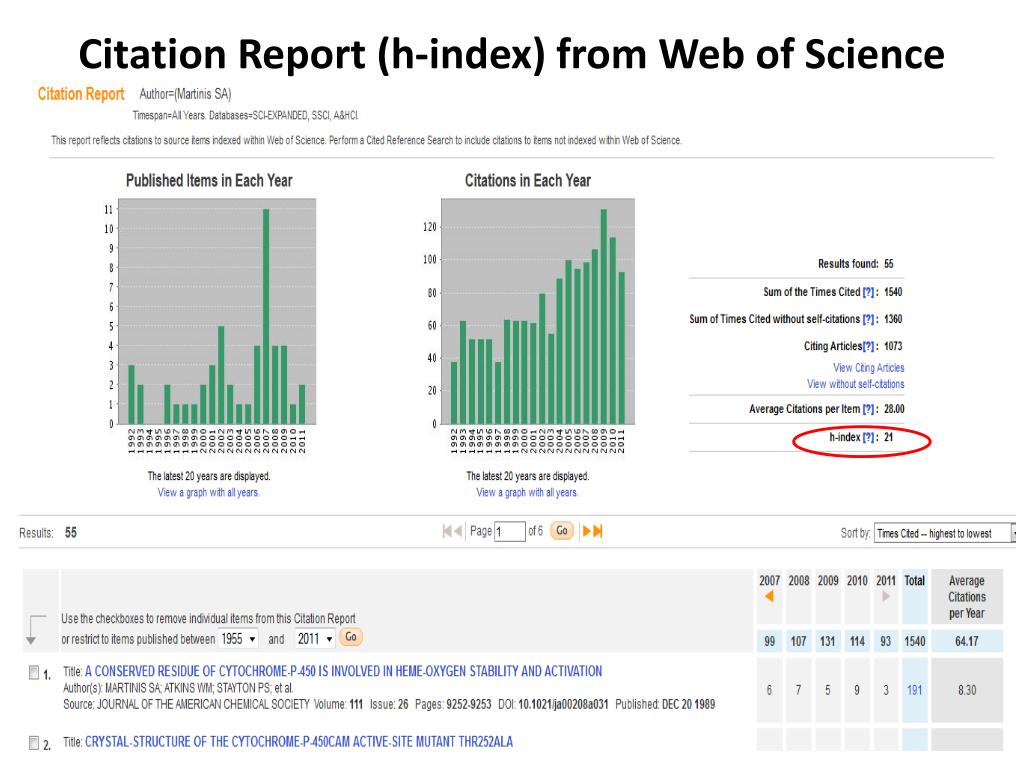Click the Go button beside page number
The image size is (1024, 768).
(562, 531)
